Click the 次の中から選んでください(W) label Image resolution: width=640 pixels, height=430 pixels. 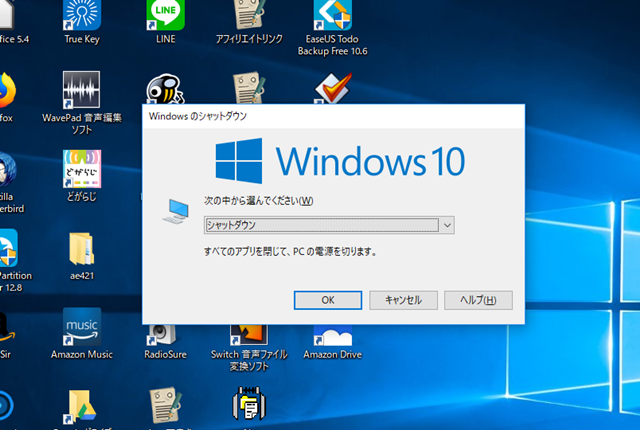[258, 201]
